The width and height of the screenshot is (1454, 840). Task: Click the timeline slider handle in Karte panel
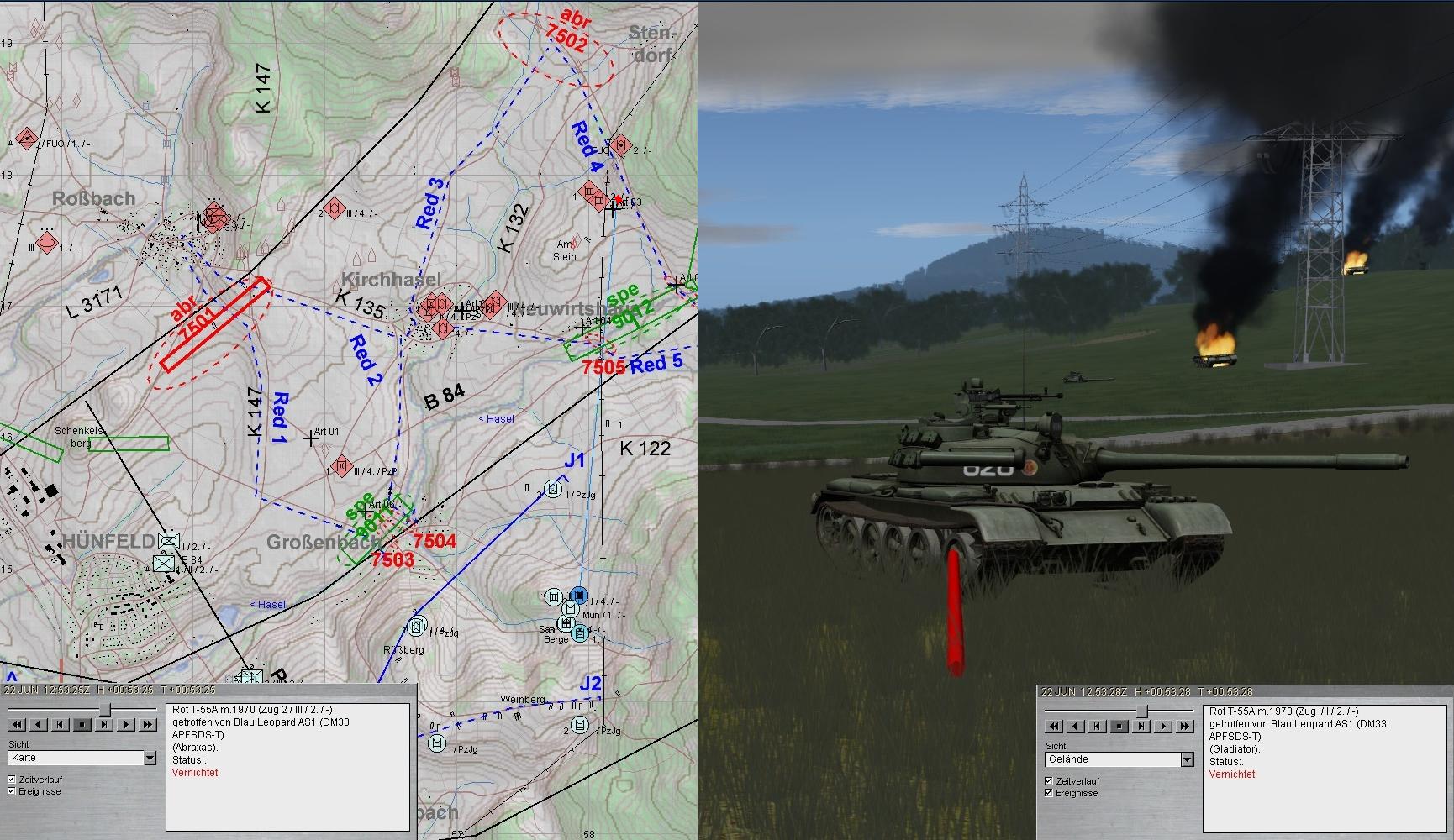point(104,710)
